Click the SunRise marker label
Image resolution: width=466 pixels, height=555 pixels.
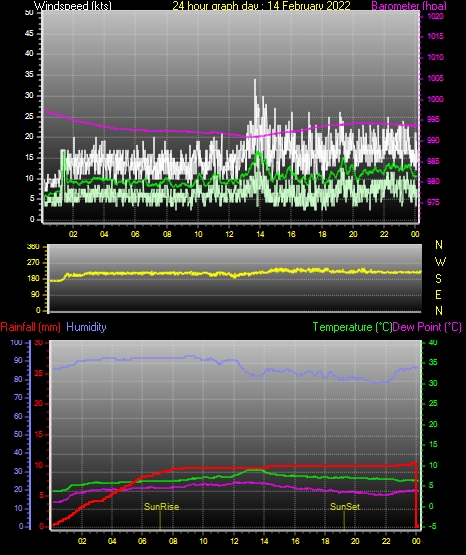[x=161, y=507]
